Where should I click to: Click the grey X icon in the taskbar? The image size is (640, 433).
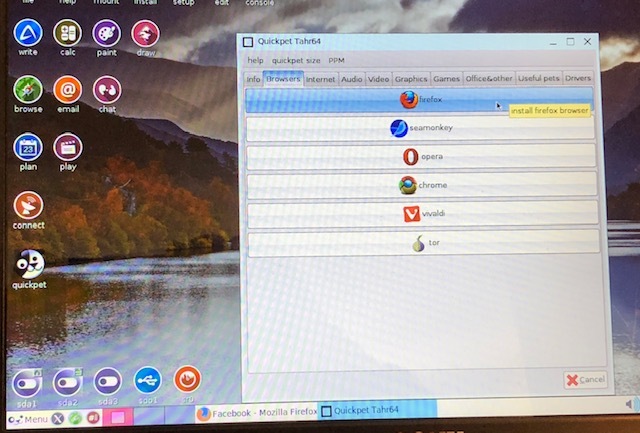pyautogui.click(x=58, y=419)
